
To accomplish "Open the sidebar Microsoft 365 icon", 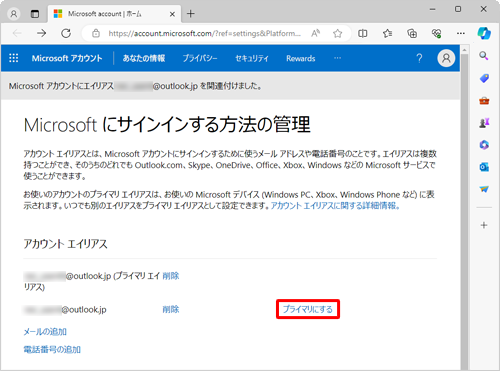I will 484,145.
